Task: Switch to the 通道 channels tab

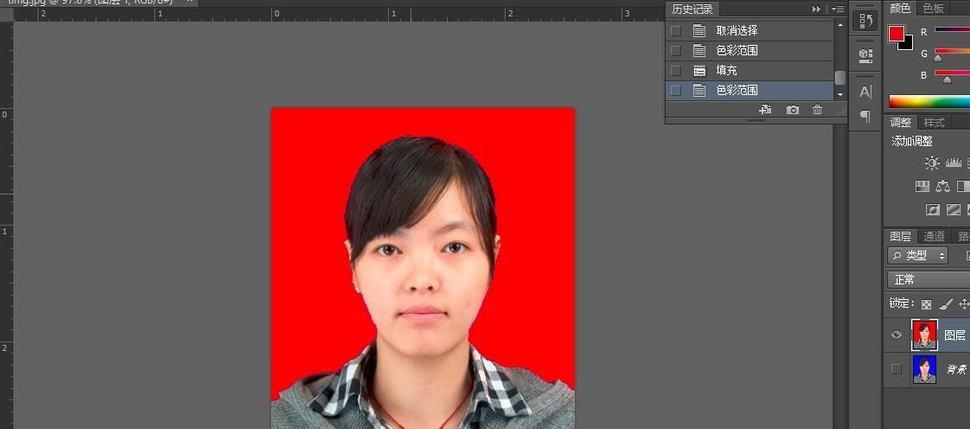Action: pyautogui.click(x=934, y=236)
